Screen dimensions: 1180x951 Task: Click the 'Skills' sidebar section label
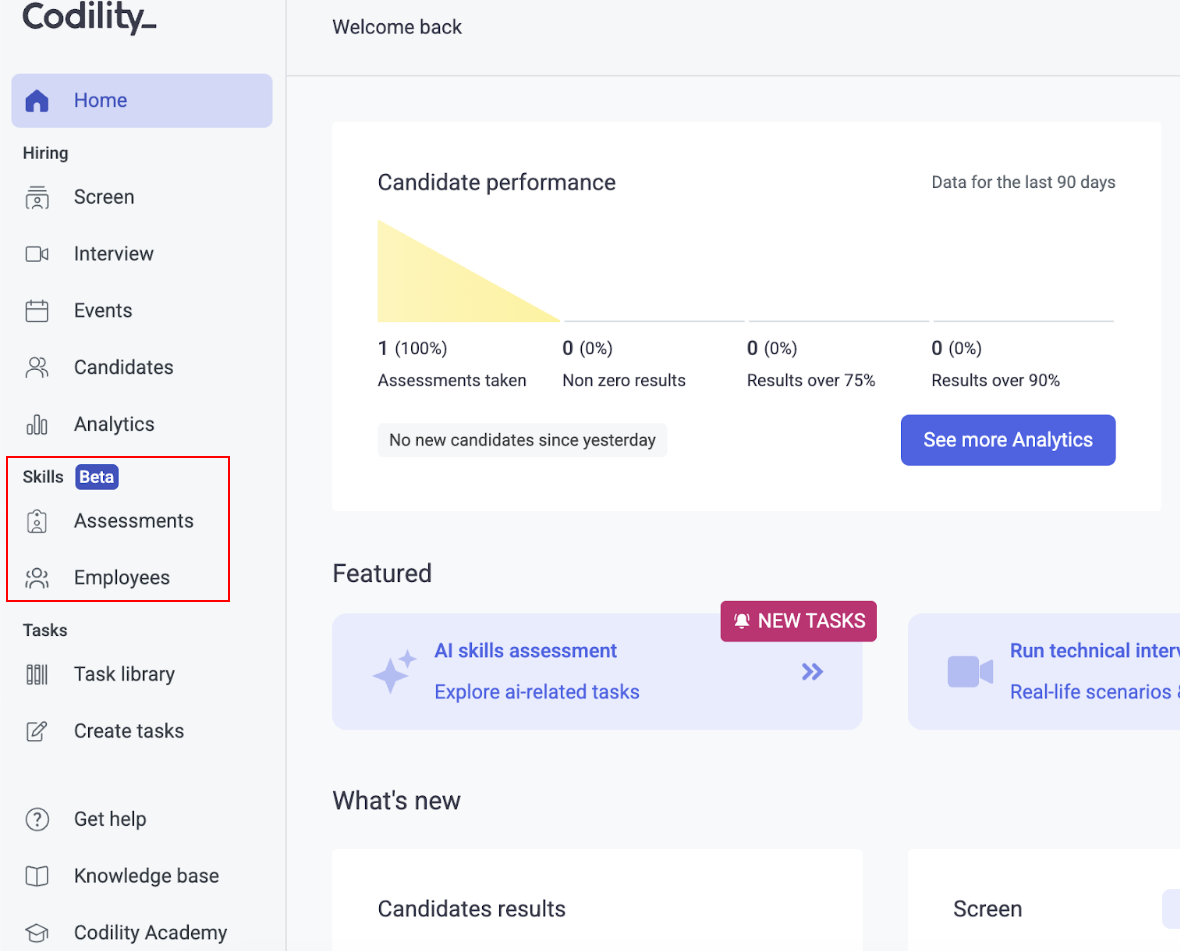pos(43,477)
